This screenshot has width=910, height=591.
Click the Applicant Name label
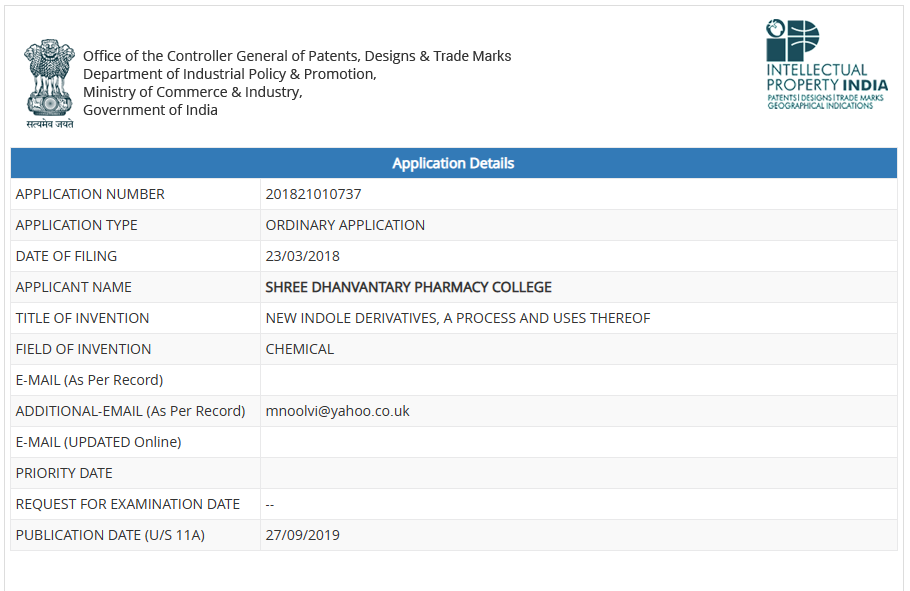click(74, 287)
